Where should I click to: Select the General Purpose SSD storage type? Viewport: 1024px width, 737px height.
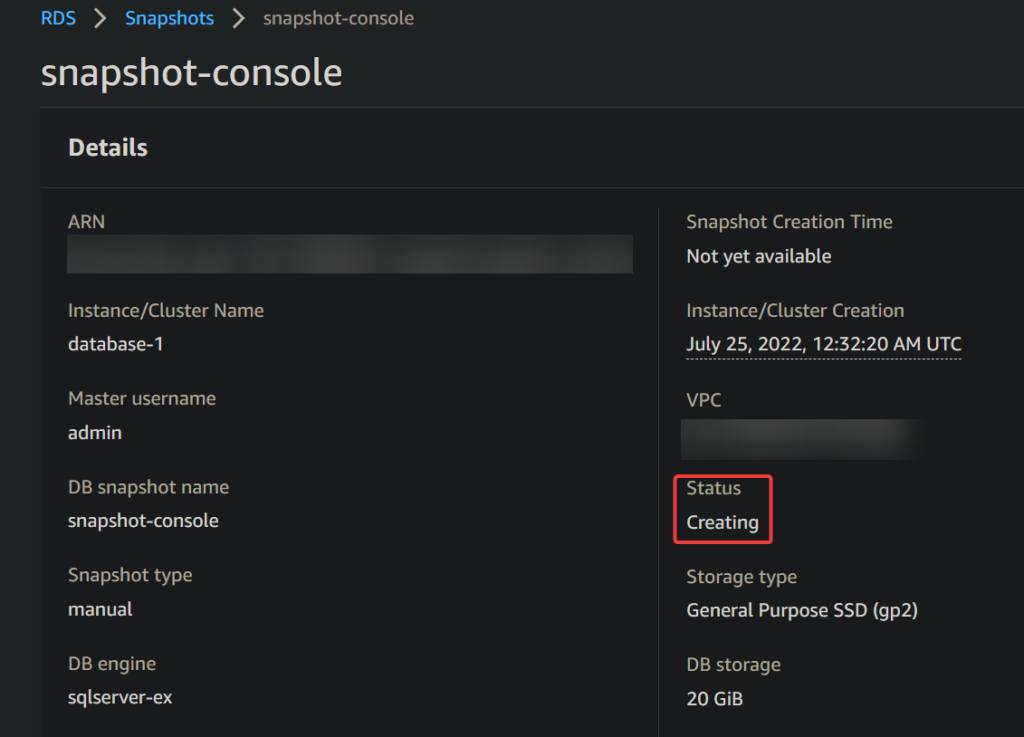click(802, 610)
